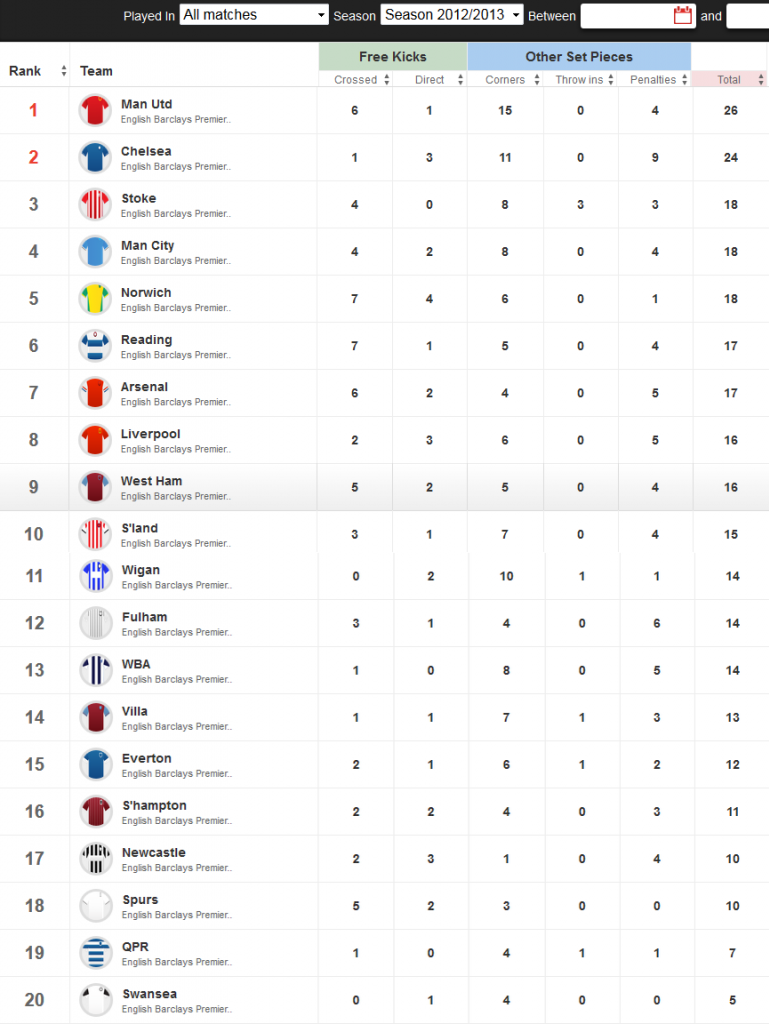Sort by Crossed free kicks column
The height and width of the screenshot is (1024, 769).
pos(362,79)
